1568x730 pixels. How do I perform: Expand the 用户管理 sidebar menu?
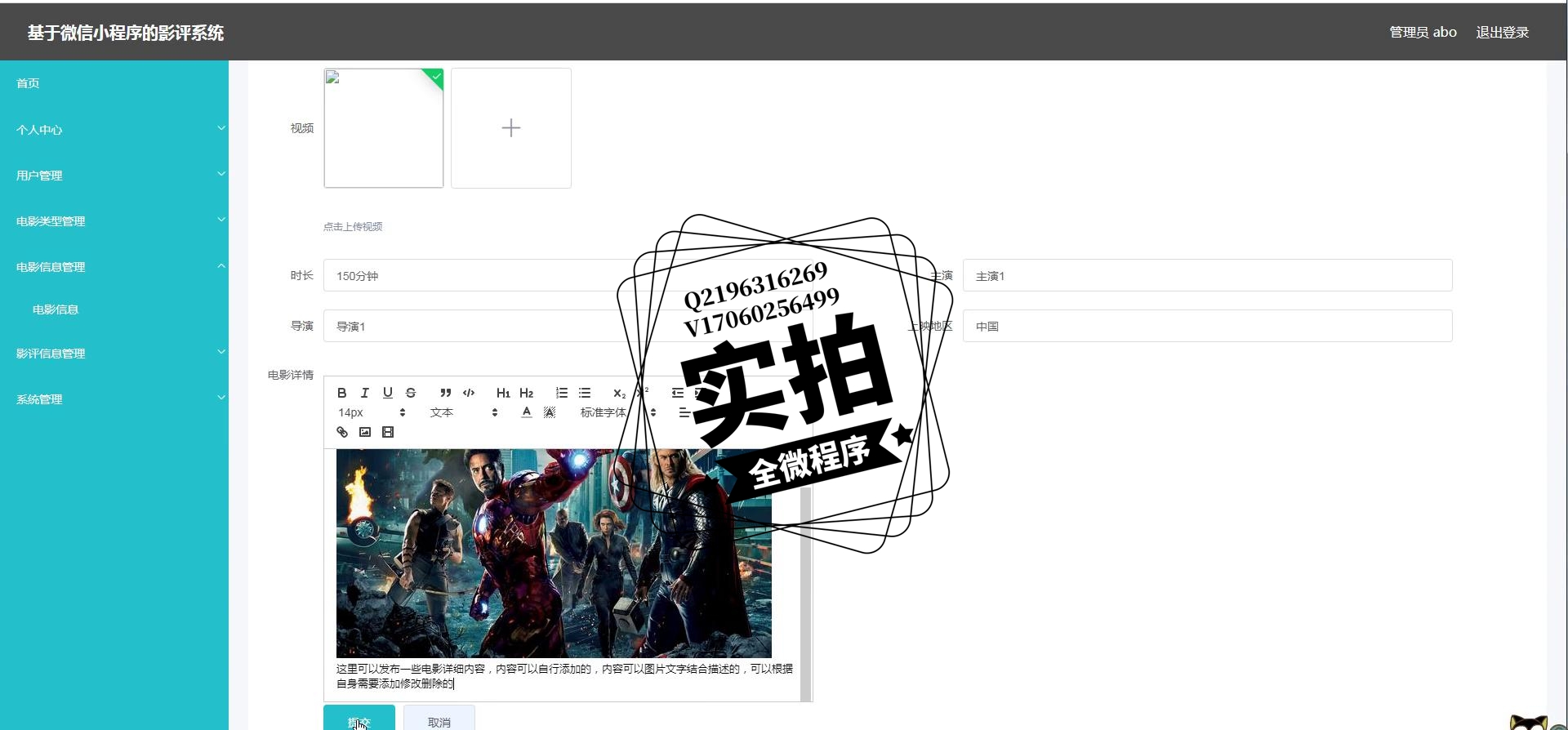click(x=114, y=175)
